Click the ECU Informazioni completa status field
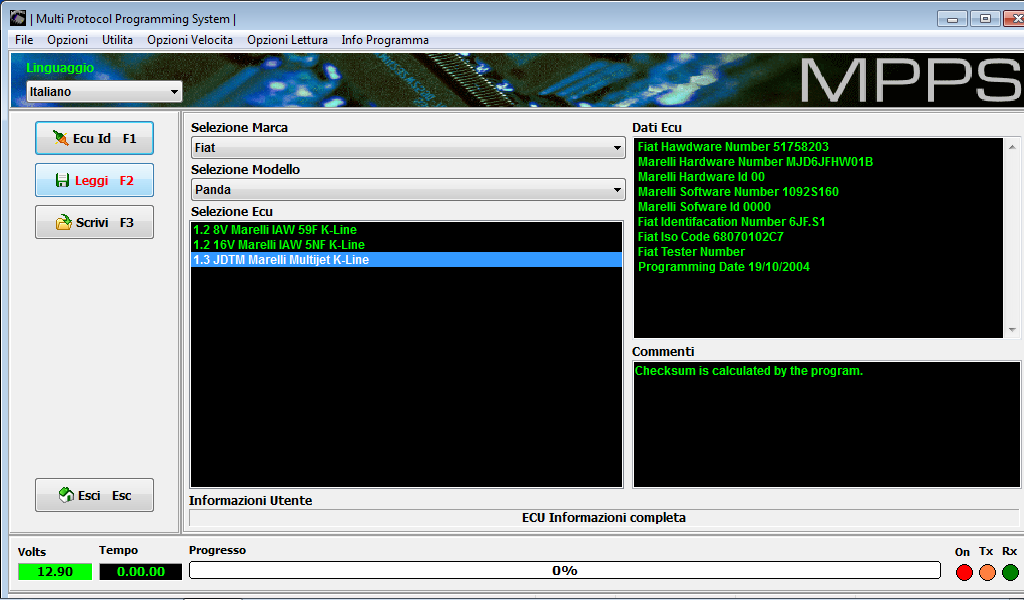 pyautogui.click(x=604, y=518)
